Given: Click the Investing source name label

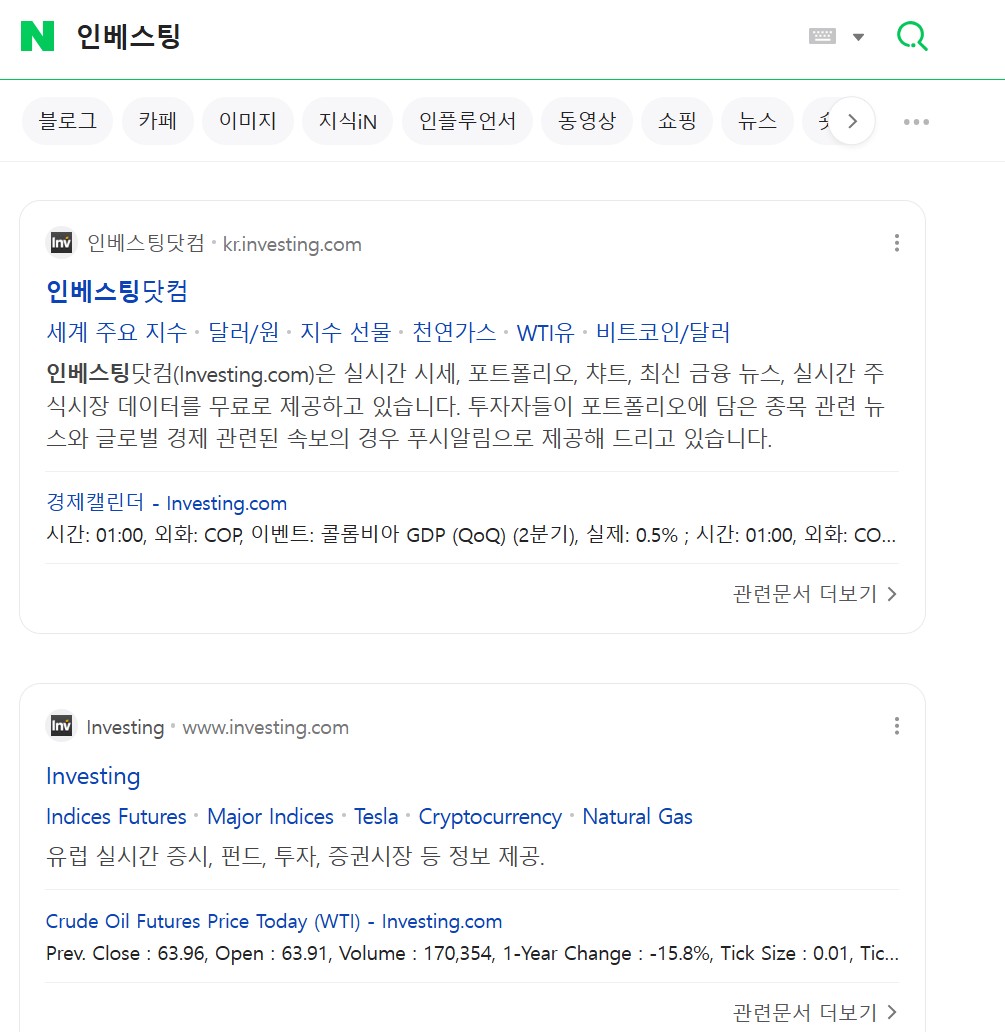Looking at the screenshot, I should [125, 727].
